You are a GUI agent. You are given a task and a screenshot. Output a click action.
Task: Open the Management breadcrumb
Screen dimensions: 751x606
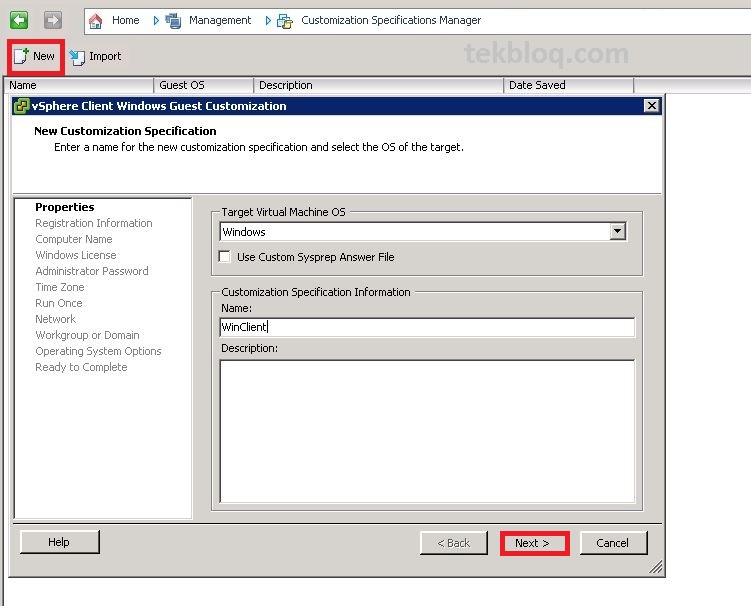(x=220, y=20)
